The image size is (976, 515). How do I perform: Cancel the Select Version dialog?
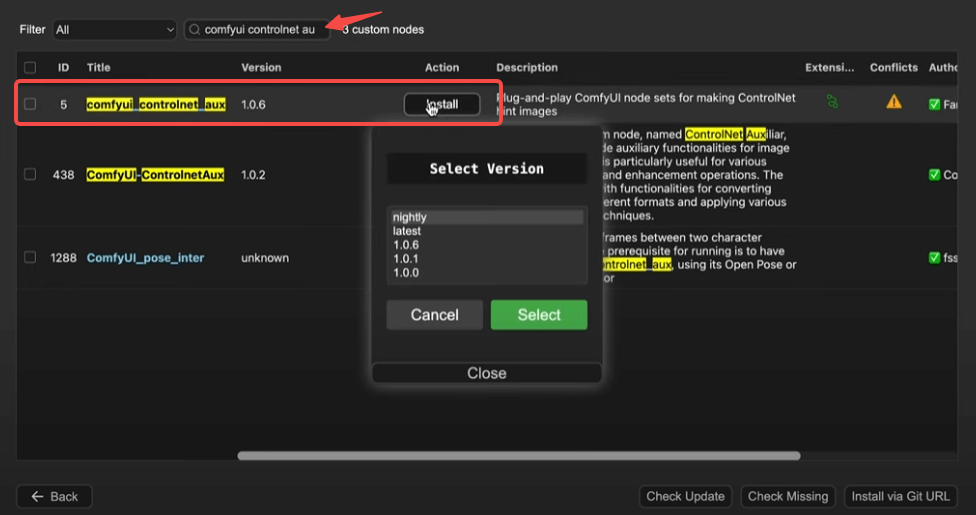(434, 315)
